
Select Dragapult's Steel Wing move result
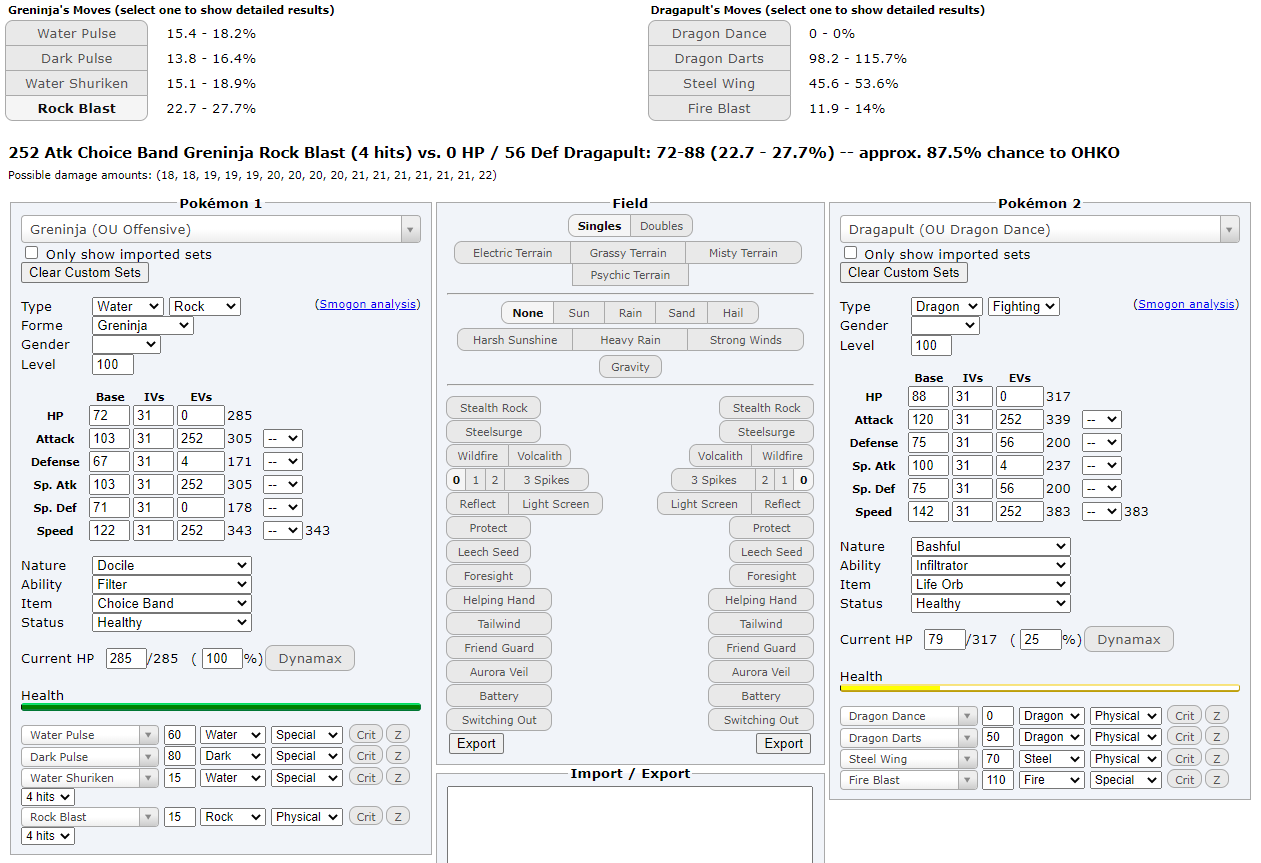[719, 83]
